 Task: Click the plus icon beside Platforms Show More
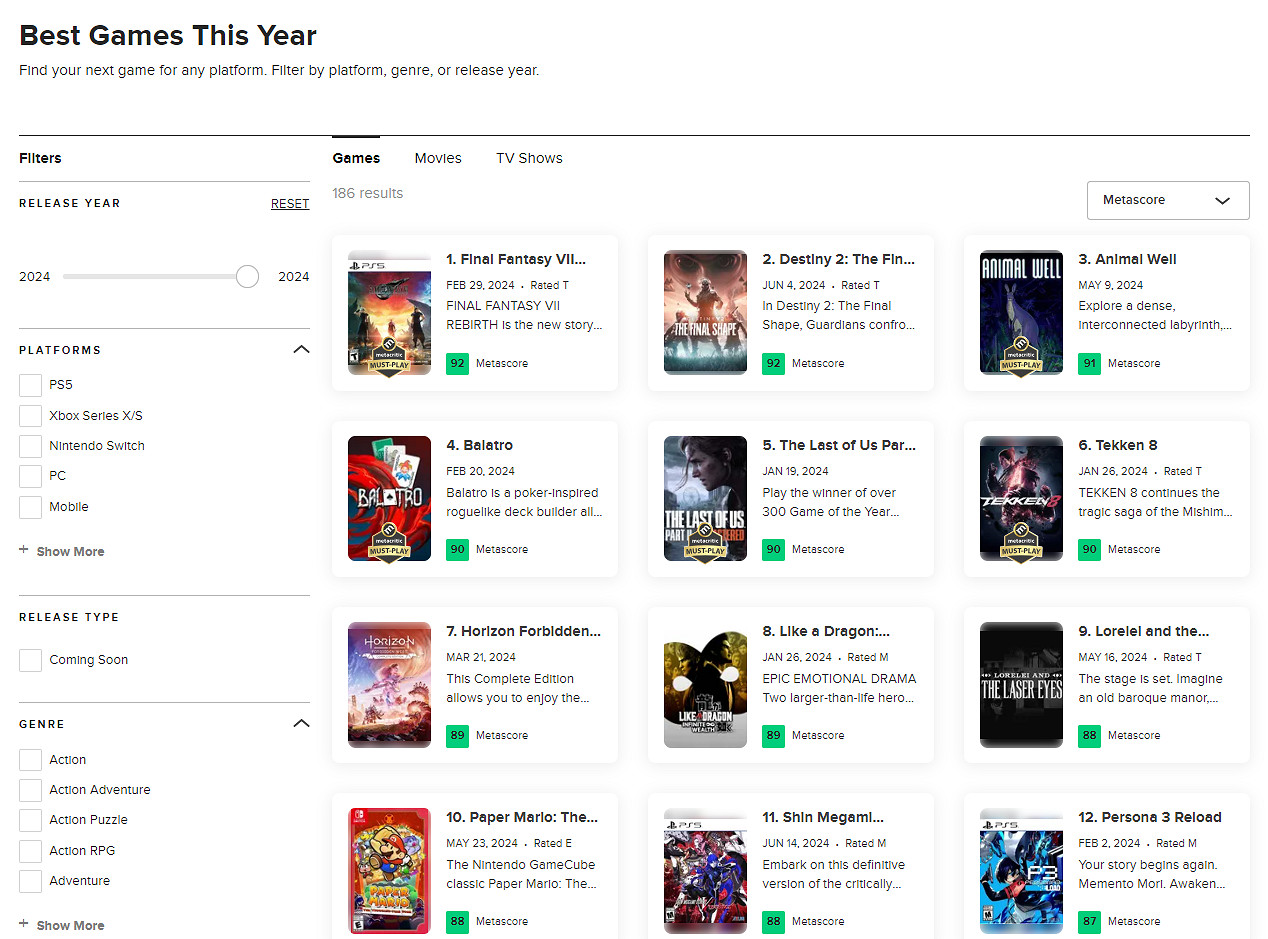[24, 551]
